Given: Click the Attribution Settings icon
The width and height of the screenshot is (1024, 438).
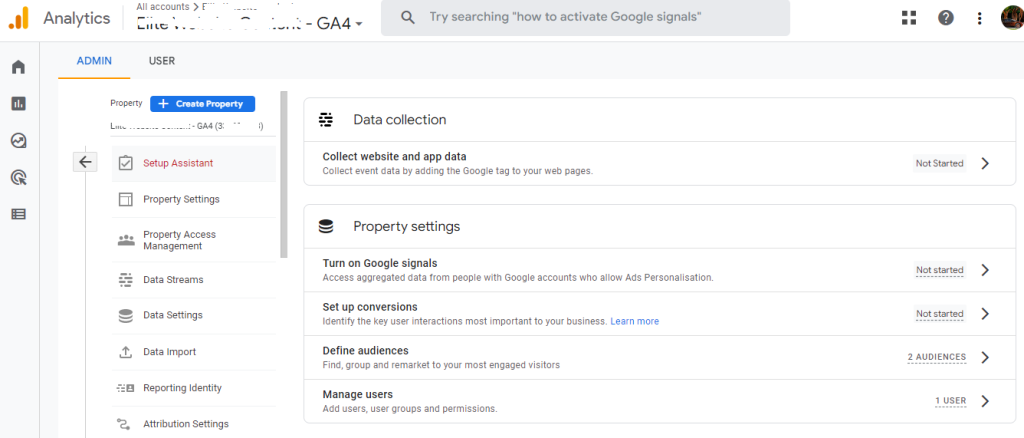Looking at the screenshot, I should [124, 424].
